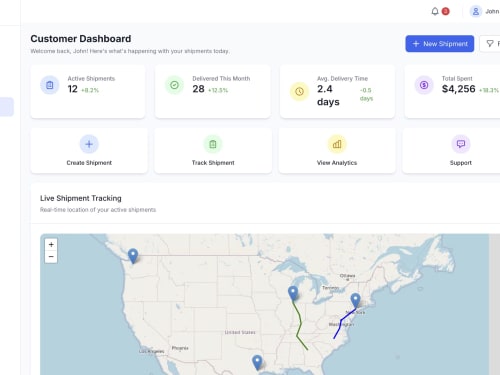Zoom in on the map

[51, 245]
